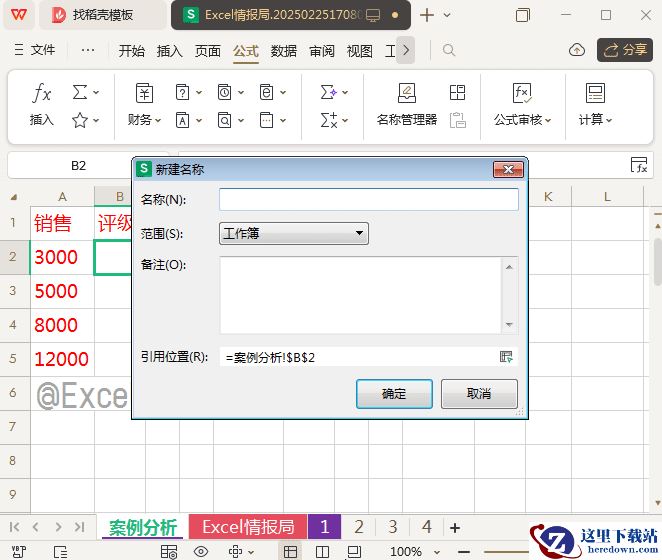The height and width of the screenshot is (560, 662).
Task: Switch to sheet tab 3
Action: point(393,527)
